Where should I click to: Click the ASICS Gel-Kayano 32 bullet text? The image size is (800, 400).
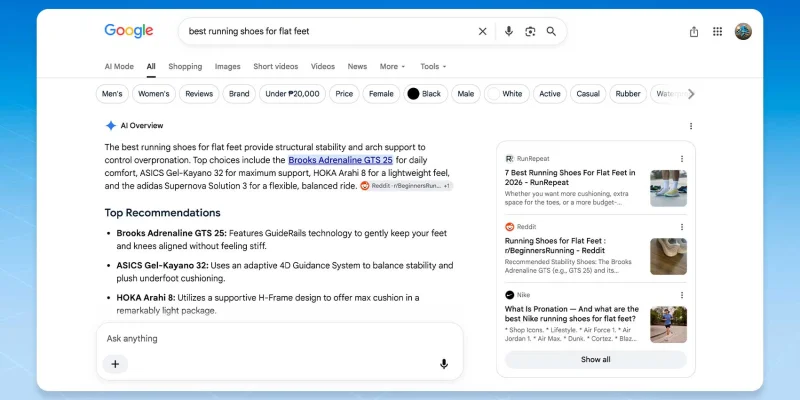coord(285,272)
